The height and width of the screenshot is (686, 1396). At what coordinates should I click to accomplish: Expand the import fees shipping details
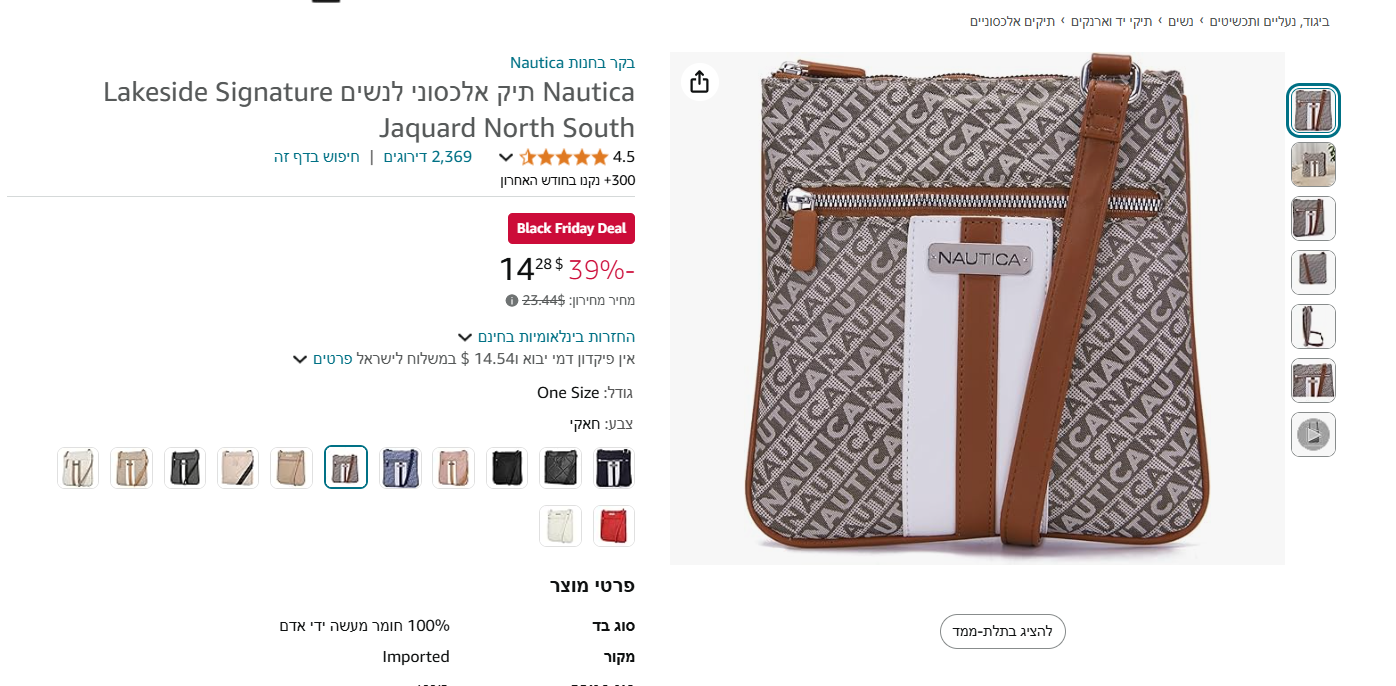[x=299, y=359]
